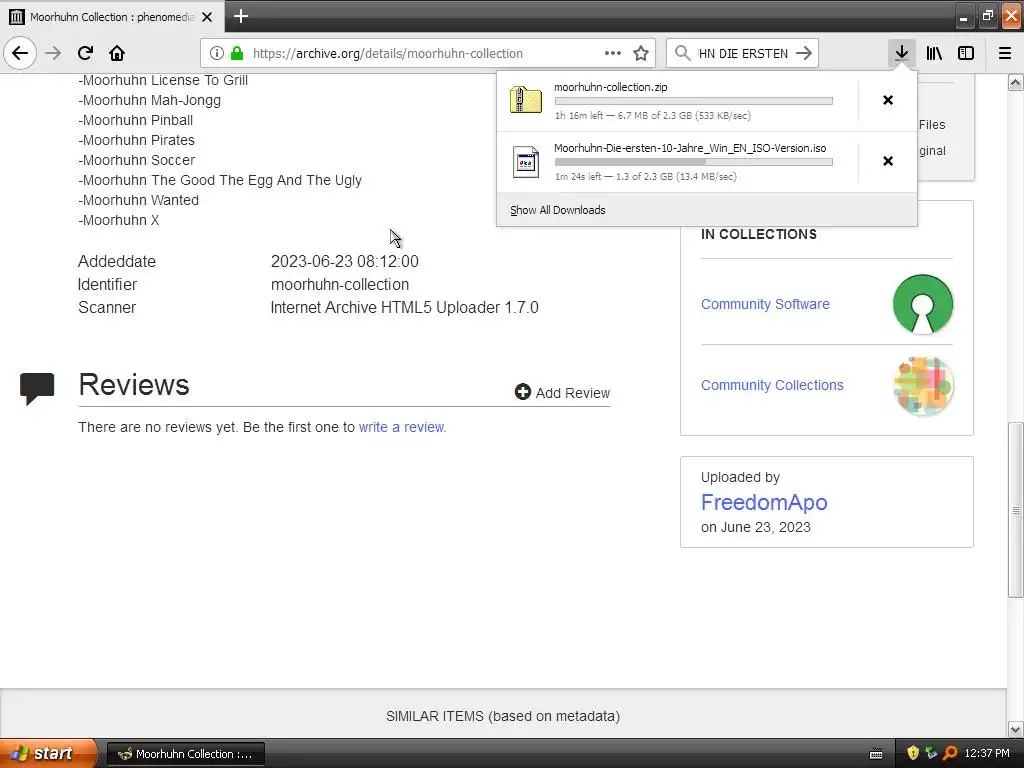Click the text -Moorhuhn Wanted

point(138,200)
